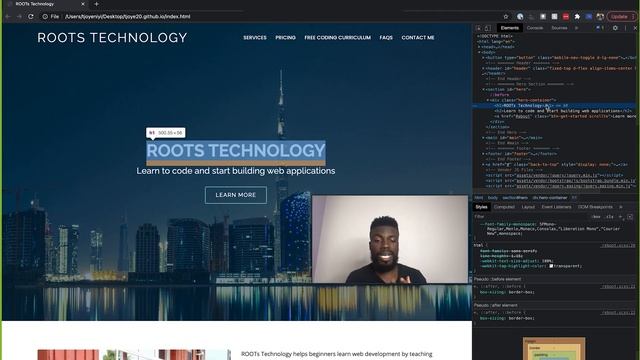
Task: Switch to the Styles pane tab
Action: (481, 207)
